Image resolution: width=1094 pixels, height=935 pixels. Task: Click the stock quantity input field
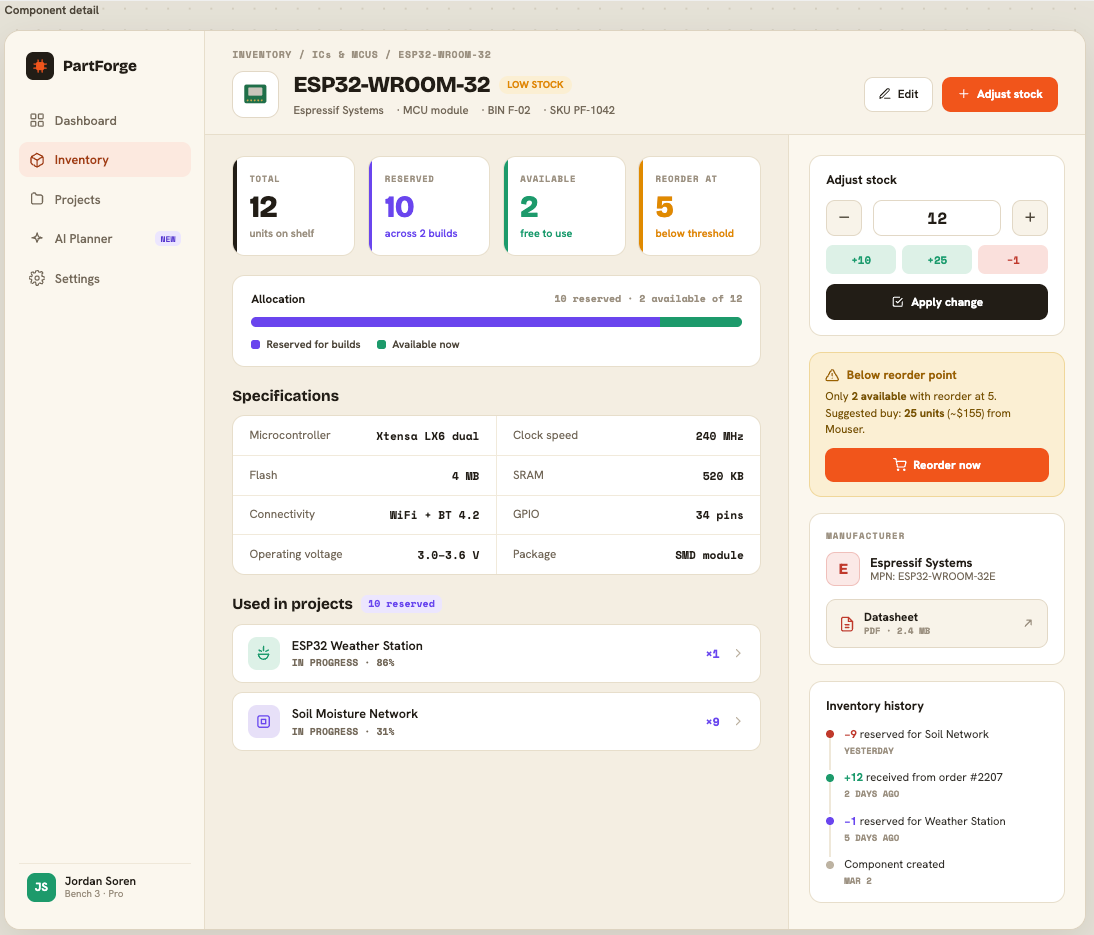936,218
